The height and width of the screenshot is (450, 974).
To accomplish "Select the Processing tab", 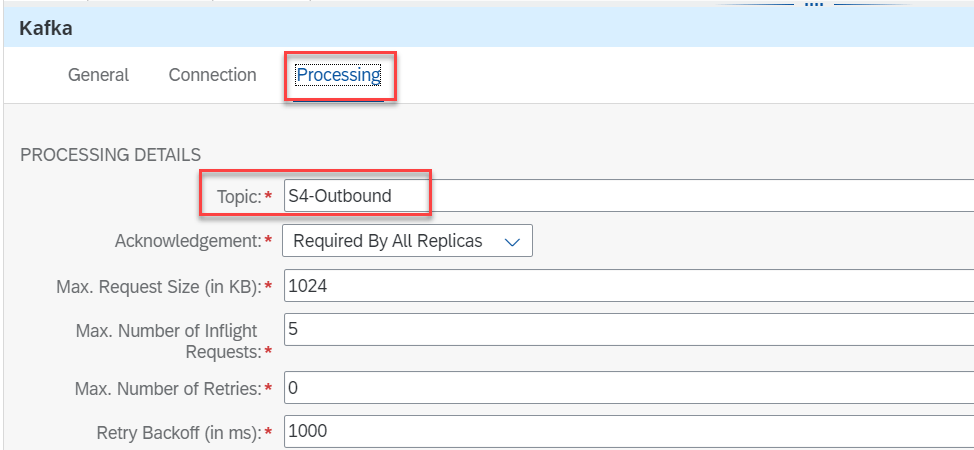I will pos(338,75).
